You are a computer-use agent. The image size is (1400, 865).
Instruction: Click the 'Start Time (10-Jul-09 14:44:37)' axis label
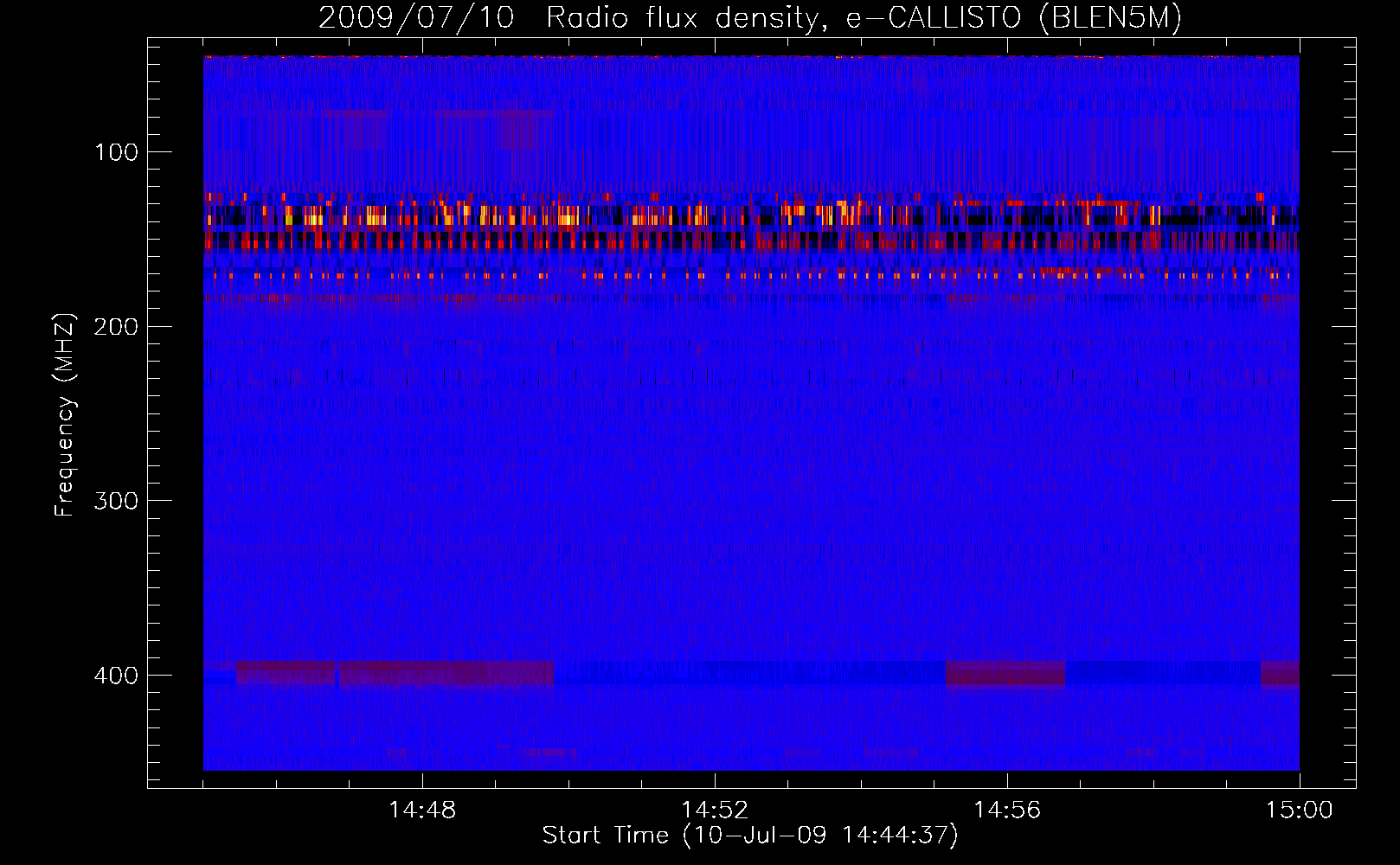(750, 836)
